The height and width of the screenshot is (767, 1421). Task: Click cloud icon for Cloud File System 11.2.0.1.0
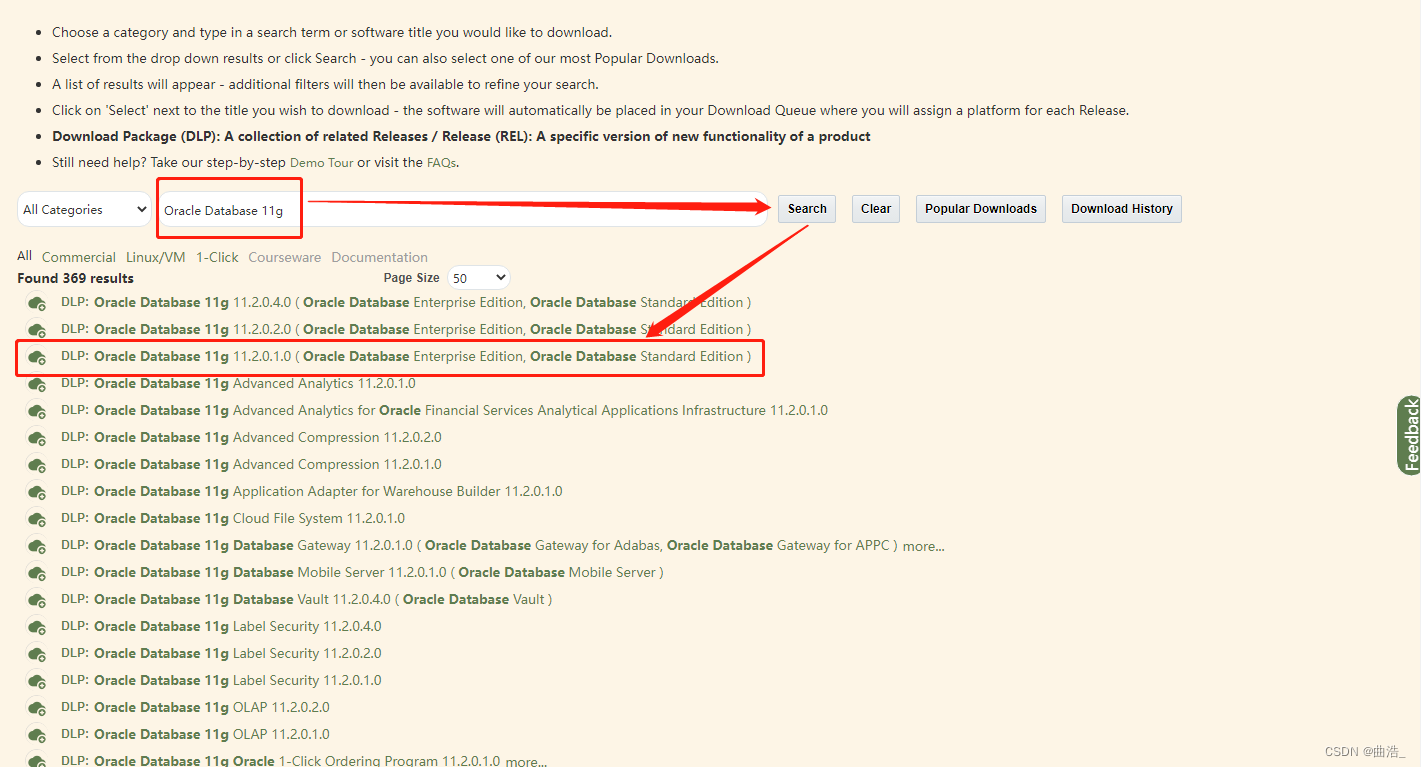37,519
